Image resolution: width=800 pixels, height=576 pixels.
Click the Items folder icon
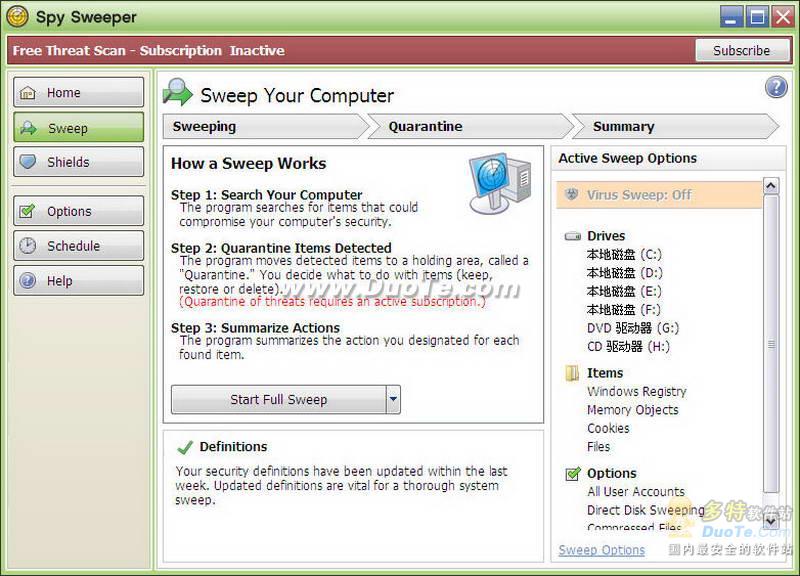click(x=572, y=373)
